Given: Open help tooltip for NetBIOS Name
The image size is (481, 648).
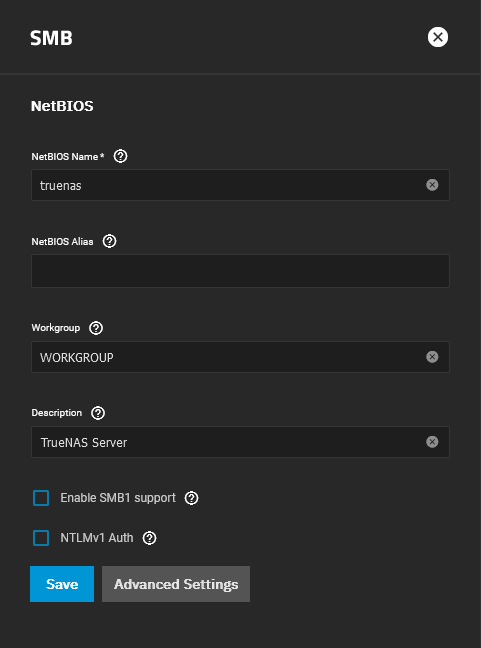Looking at the screenshot, I should (120, 156).
